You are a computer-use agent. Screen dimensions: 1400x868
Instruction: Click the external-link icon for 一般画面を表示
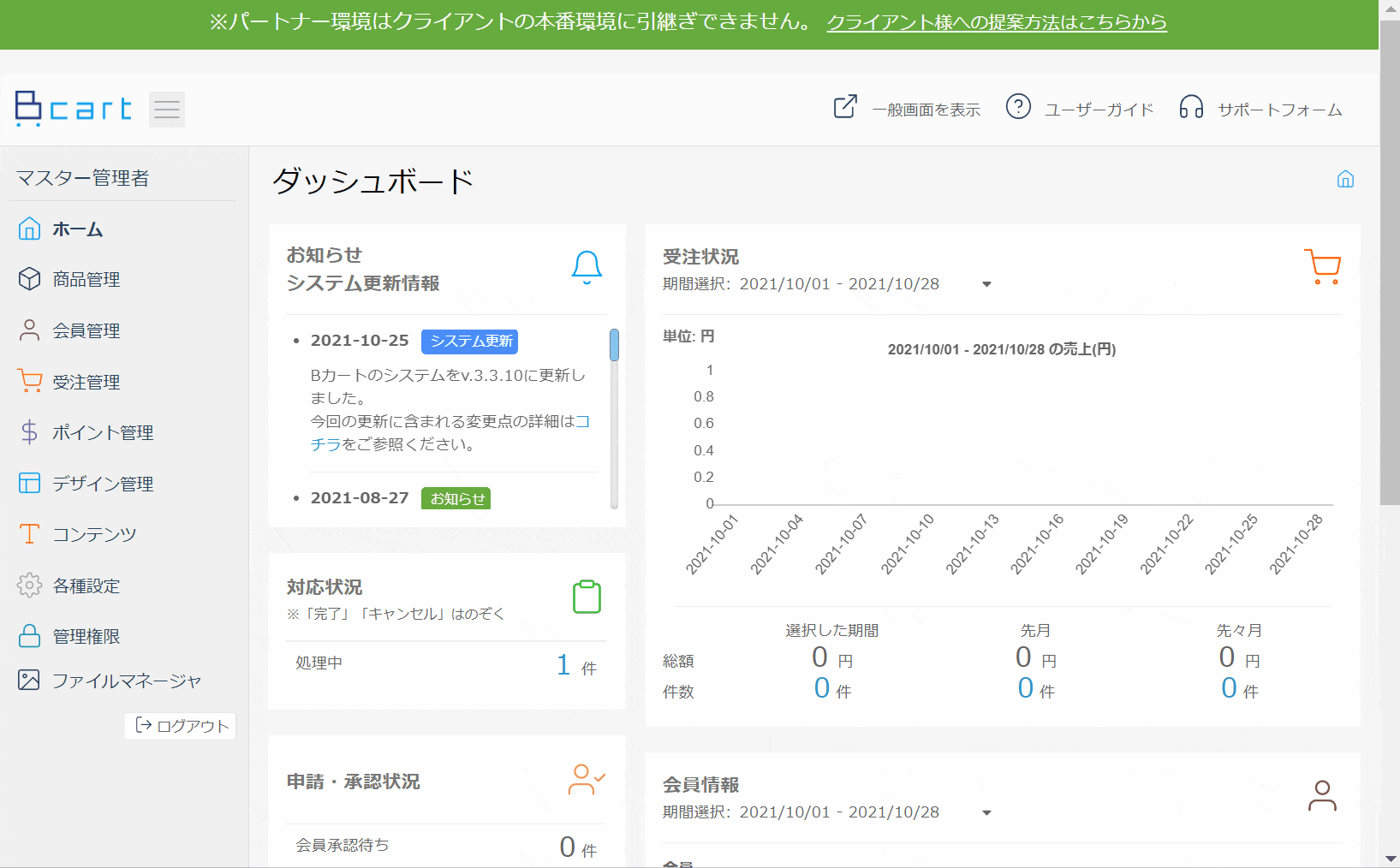(845, 107)
